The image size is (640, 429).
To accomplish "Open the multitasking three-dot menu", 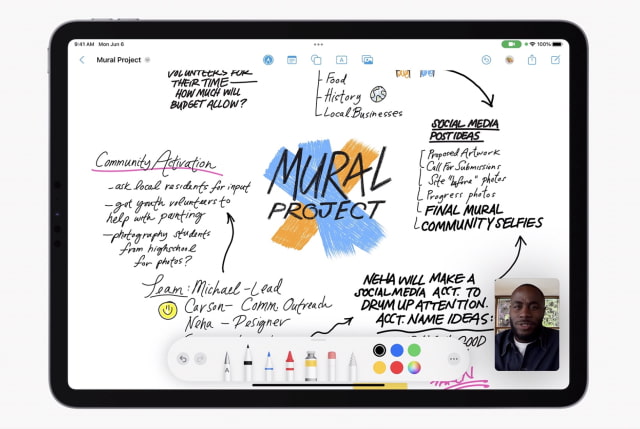I will 318,44.
